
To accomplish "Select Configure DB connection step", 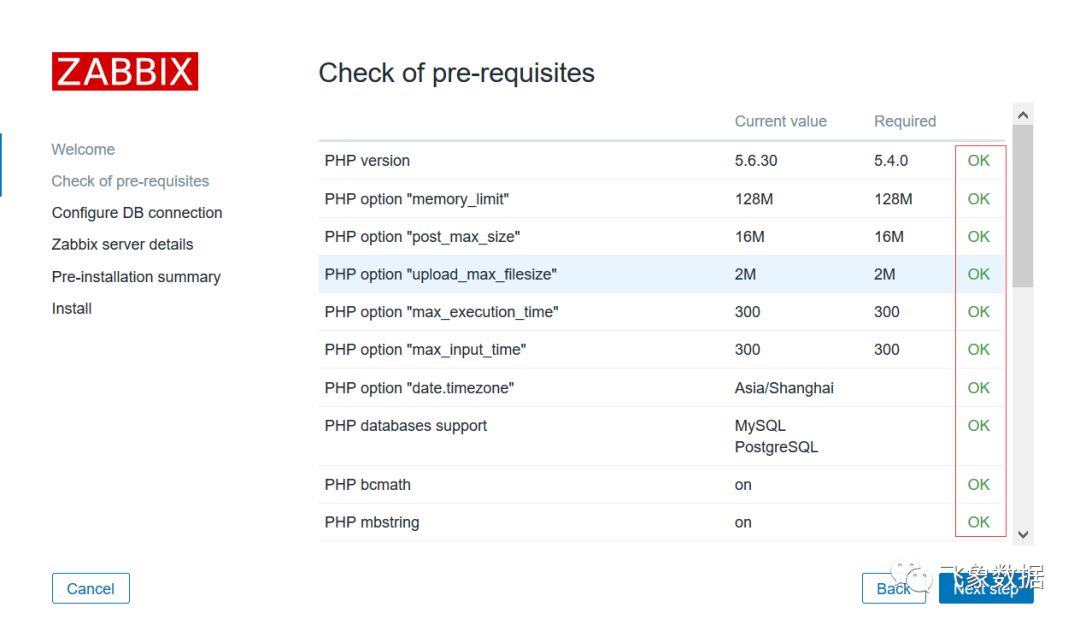I will [137, 213].
